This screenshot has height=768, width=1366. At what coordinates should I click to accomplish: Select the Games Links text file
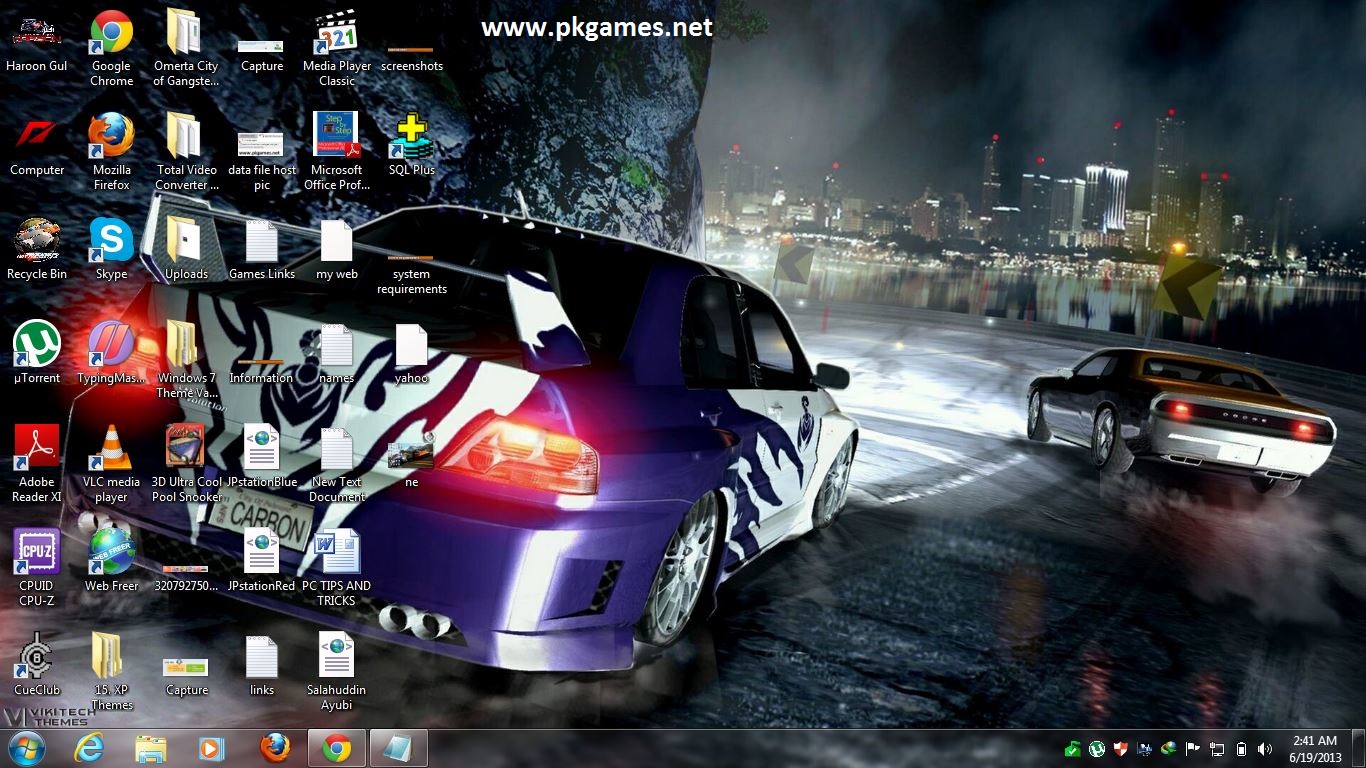(x=262, y=249)
